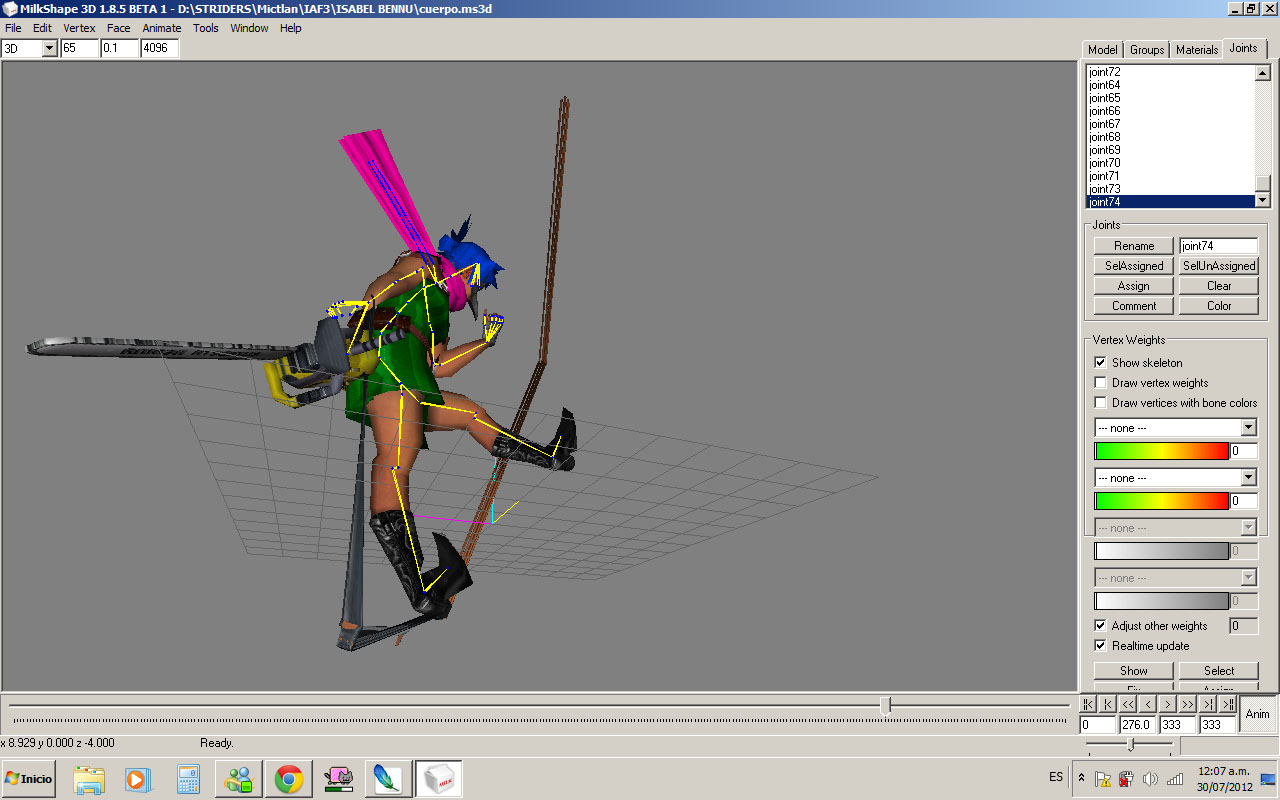Open Calculator from the taskbar

click(188, 779)
